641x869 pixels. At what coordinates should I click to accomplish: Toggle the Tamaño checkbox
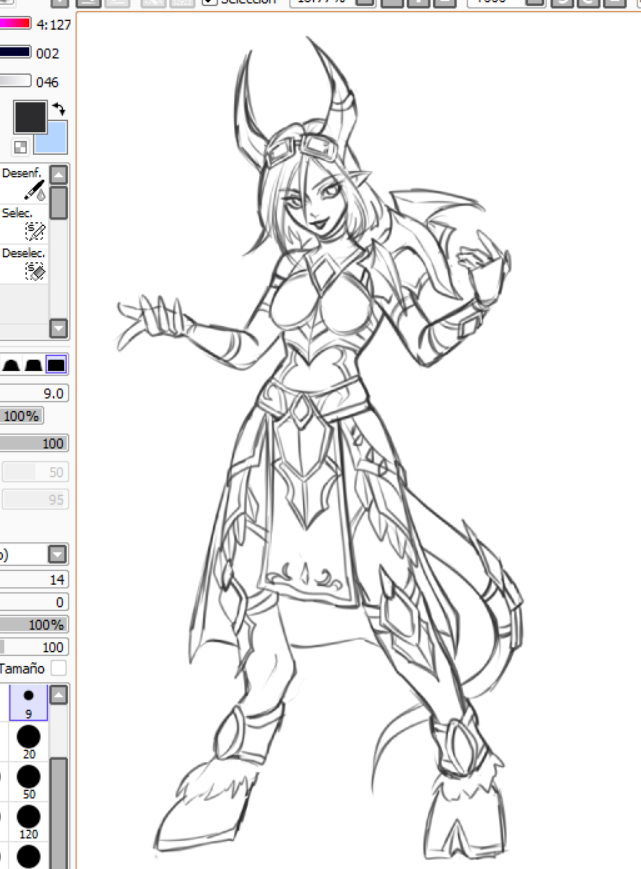[x=58, y=668]
